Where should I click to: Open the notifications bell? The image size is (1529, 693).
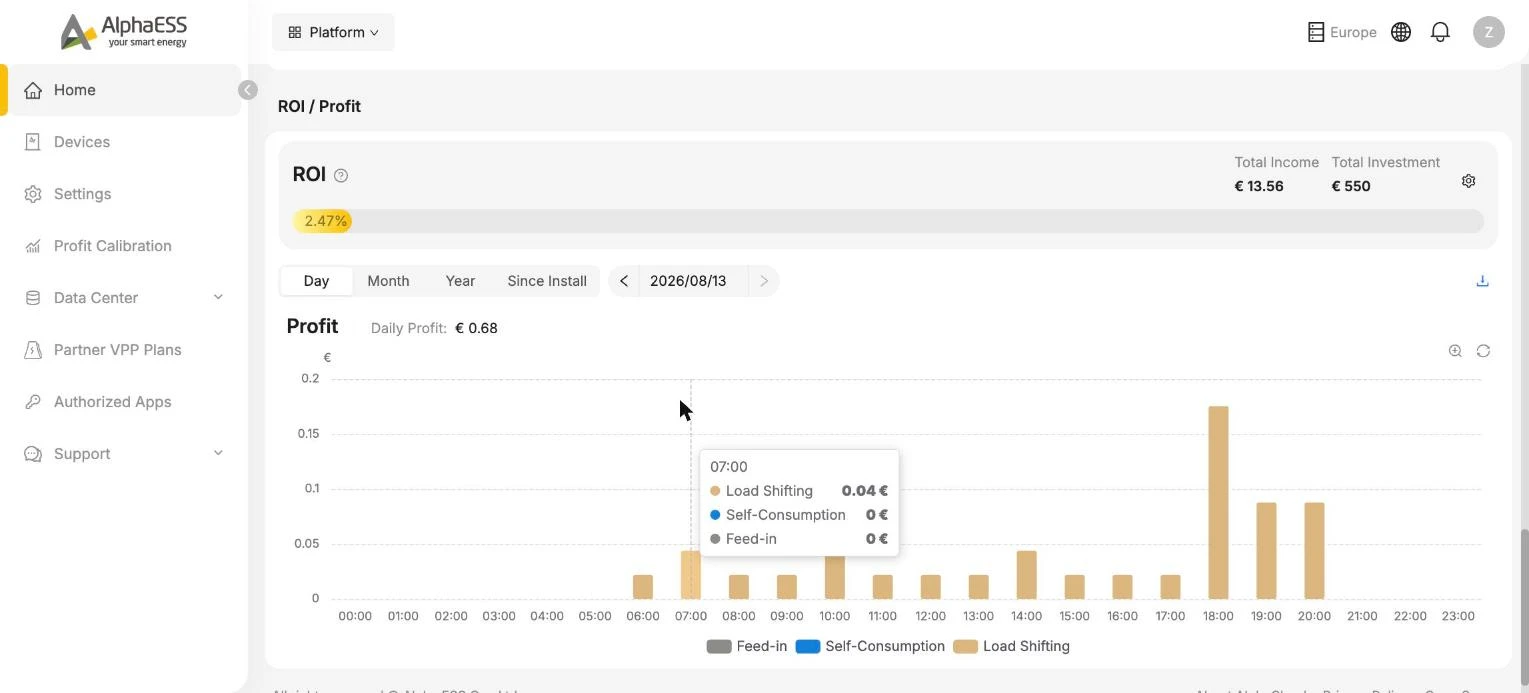(1440, 32)
